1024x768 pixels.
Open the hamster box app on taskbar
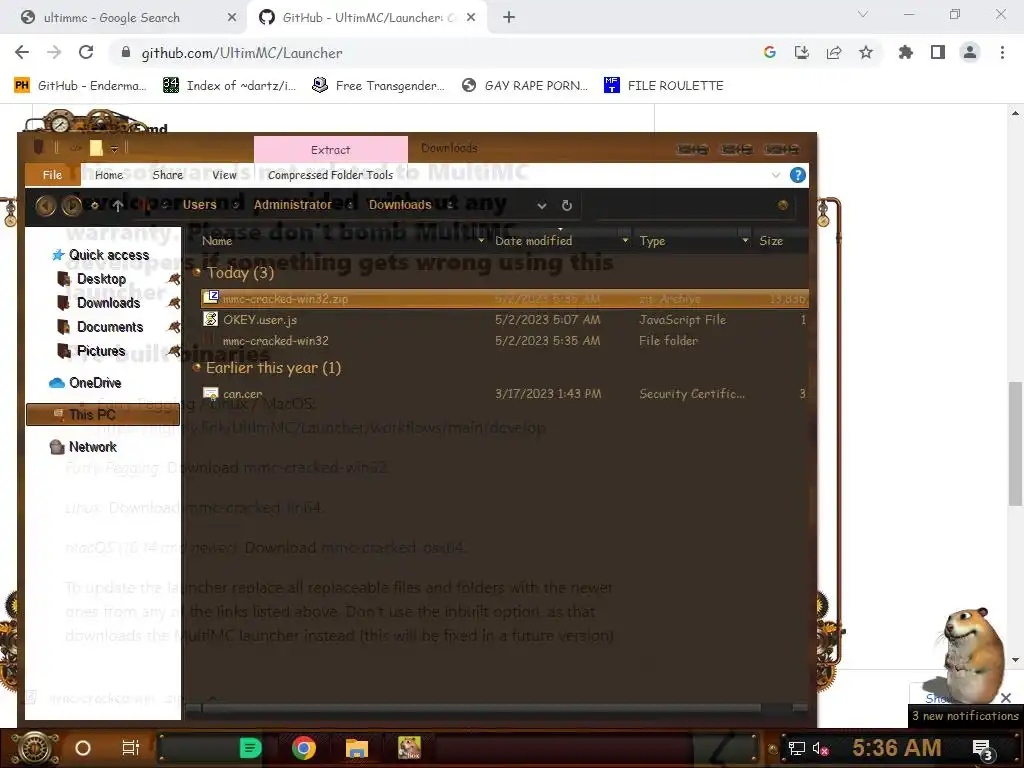point(409,748)
